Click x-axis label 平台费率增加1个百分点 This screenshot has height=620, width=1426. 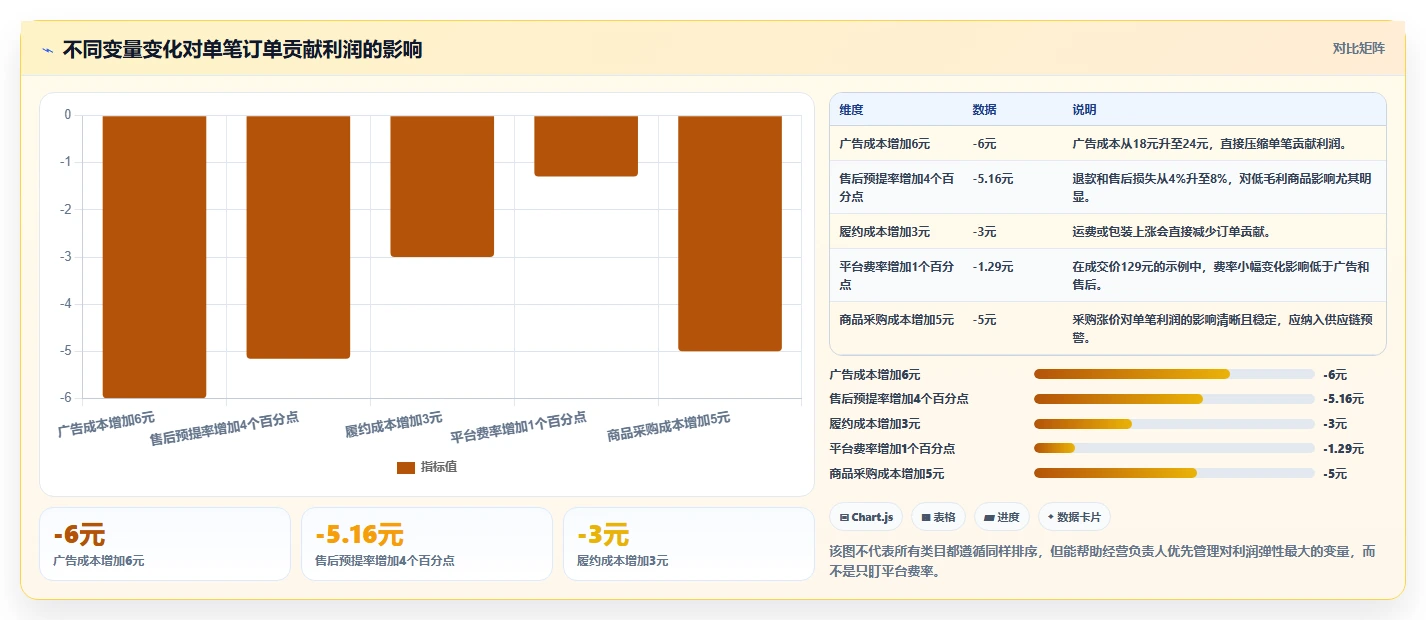click(x=518, y=427)
